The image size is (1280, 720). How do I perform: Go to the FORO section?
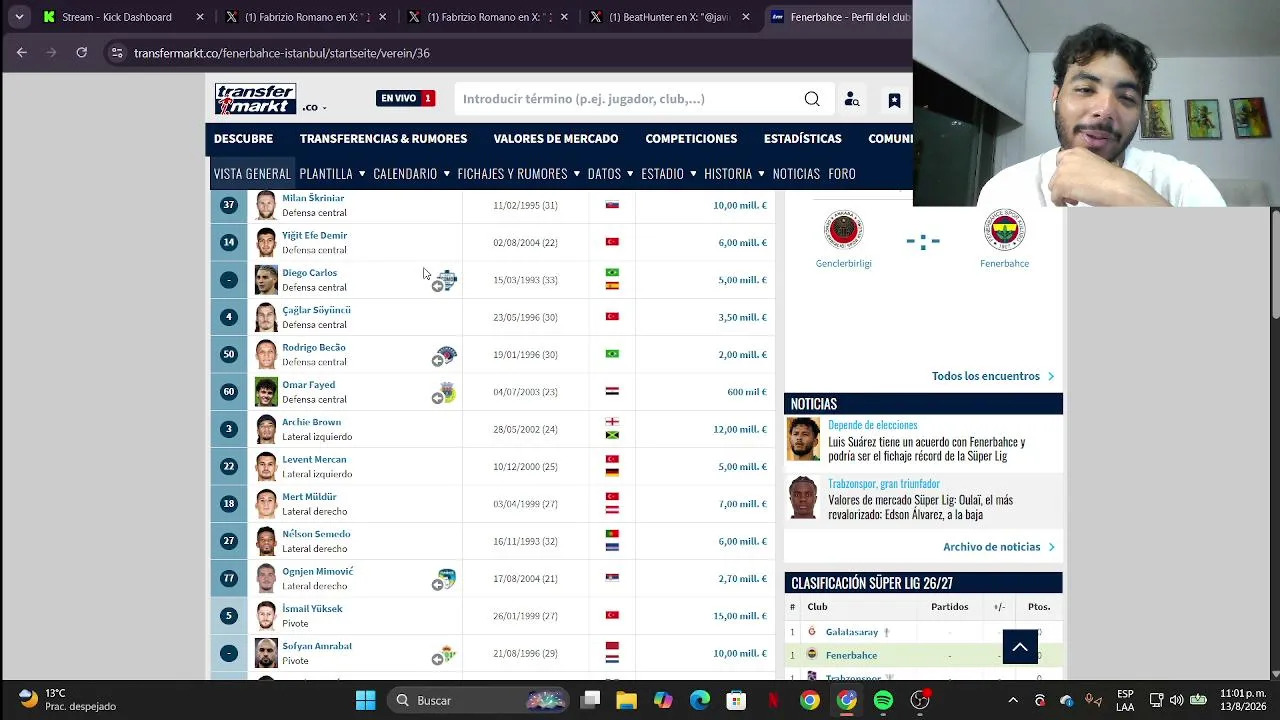coord(842,174)
